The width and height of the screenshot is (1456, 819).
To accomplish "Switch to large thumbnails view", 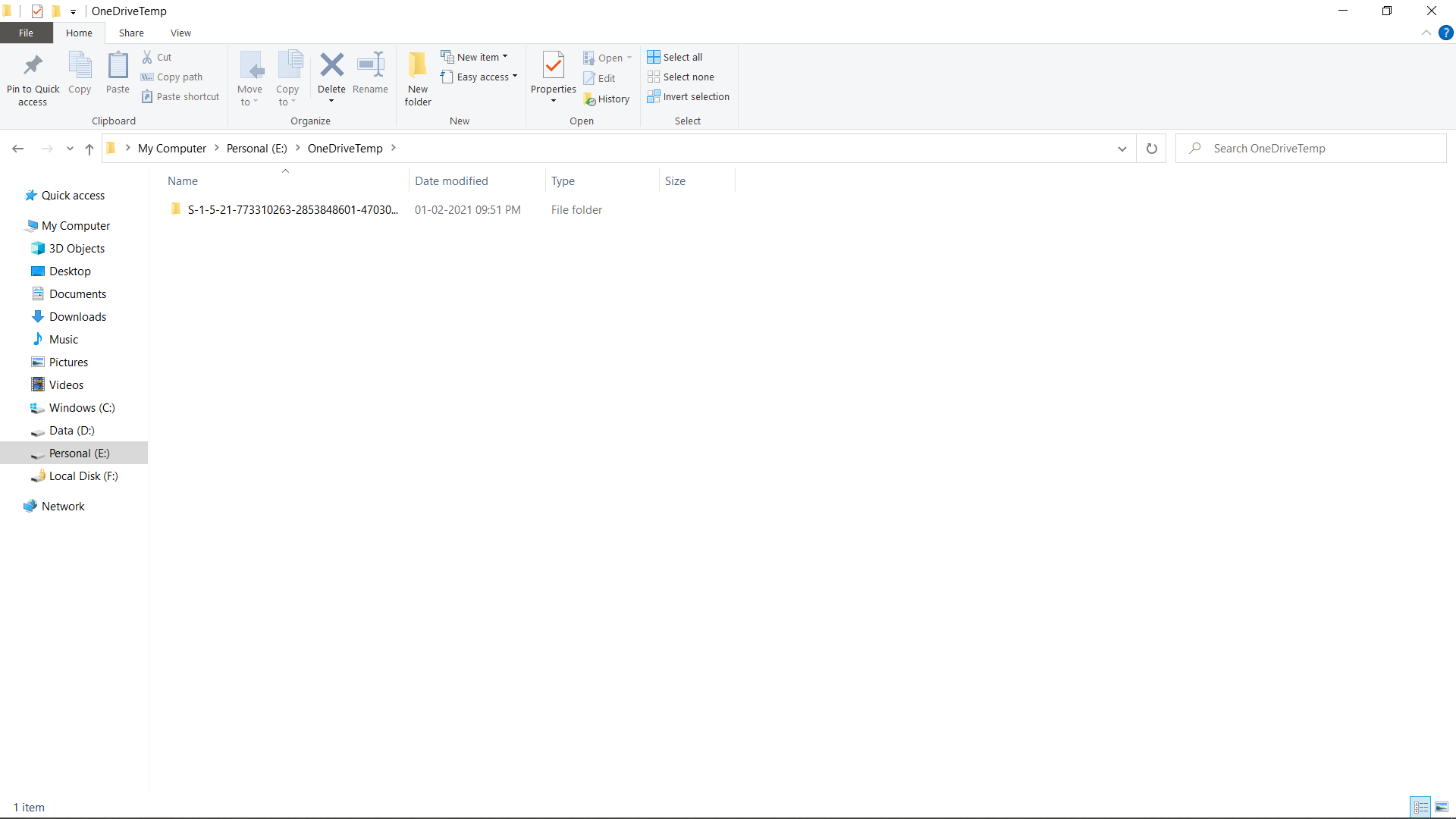I will point(1443,807).
